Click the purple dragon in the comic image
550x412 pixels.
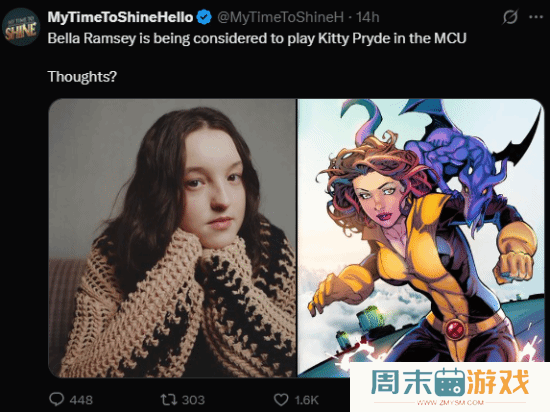coord(463,163)
